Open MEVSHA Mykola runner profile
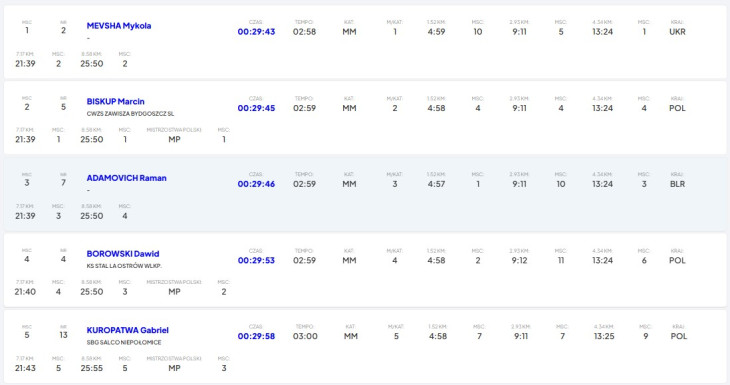The height and width of the screenshot is (385, 730). coord(119,26)
